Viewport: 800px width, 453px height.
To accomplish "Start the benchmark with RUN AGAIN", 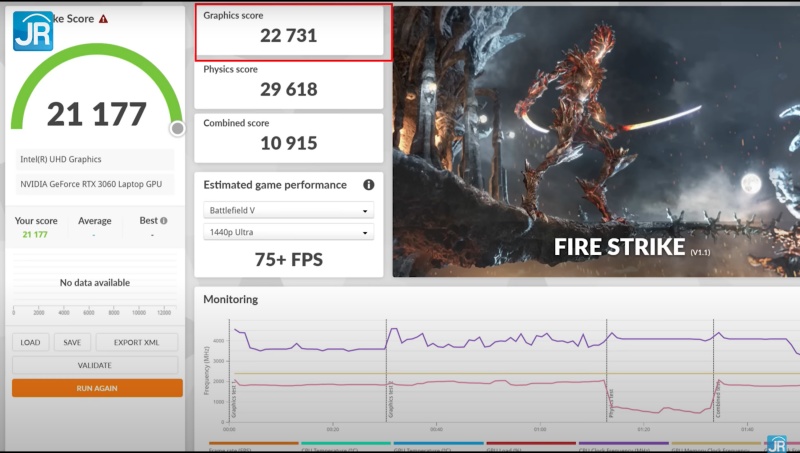I will (x=97, y=388).
